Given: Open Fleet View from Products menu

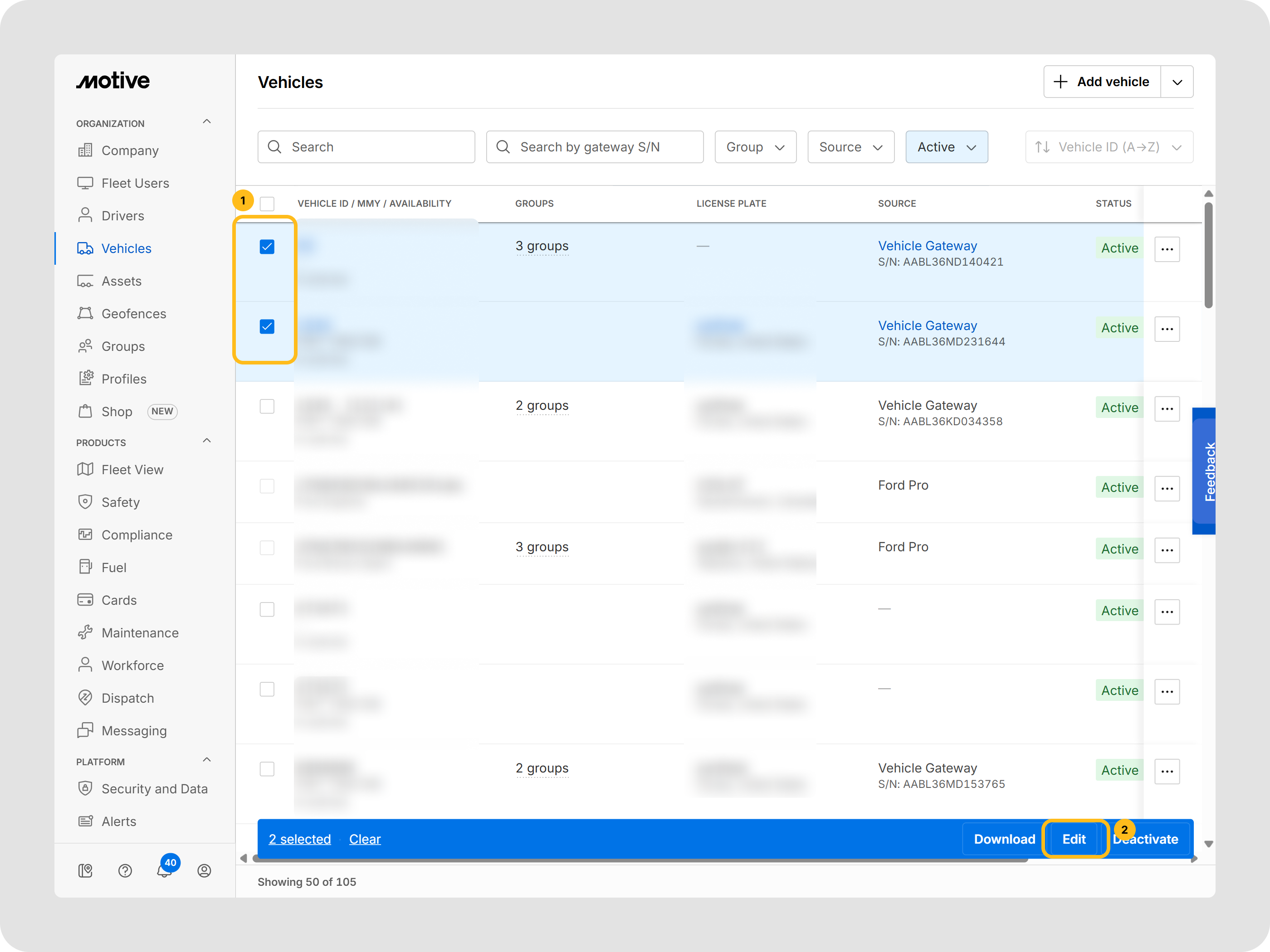Looking at the screenshot, I should pyautogui.click(x=132, y=469).
